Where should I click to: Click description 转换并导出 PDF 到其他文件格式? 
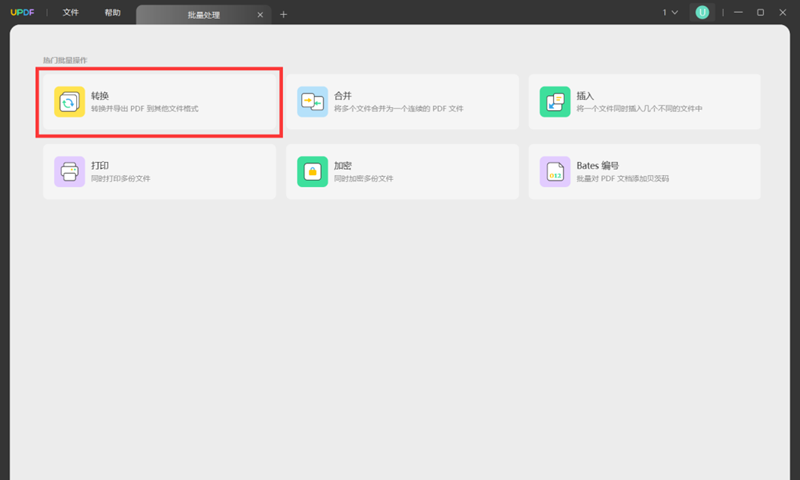pyautogui.click(x=145, y=109)
